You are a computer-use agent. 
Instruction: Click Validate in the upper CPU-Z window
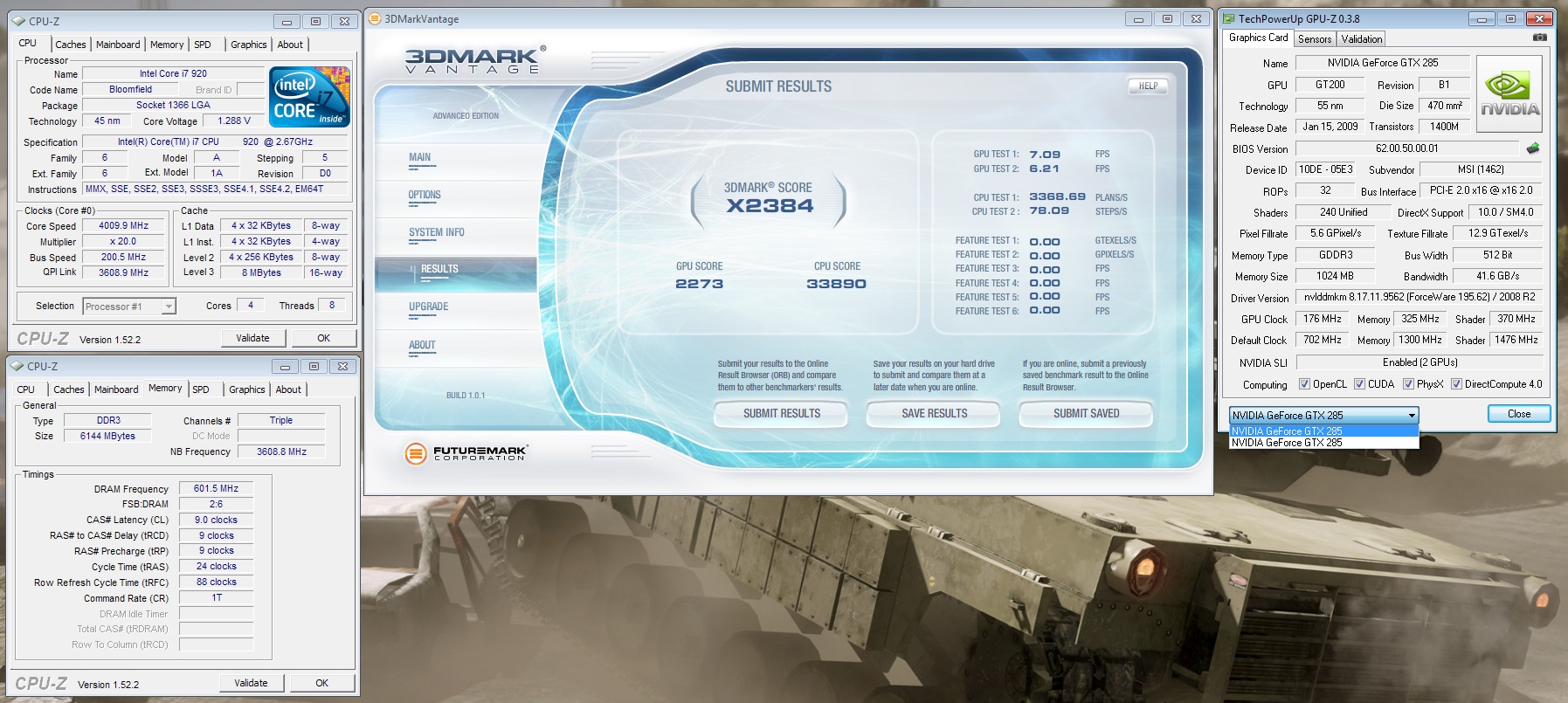coord(253,338)
